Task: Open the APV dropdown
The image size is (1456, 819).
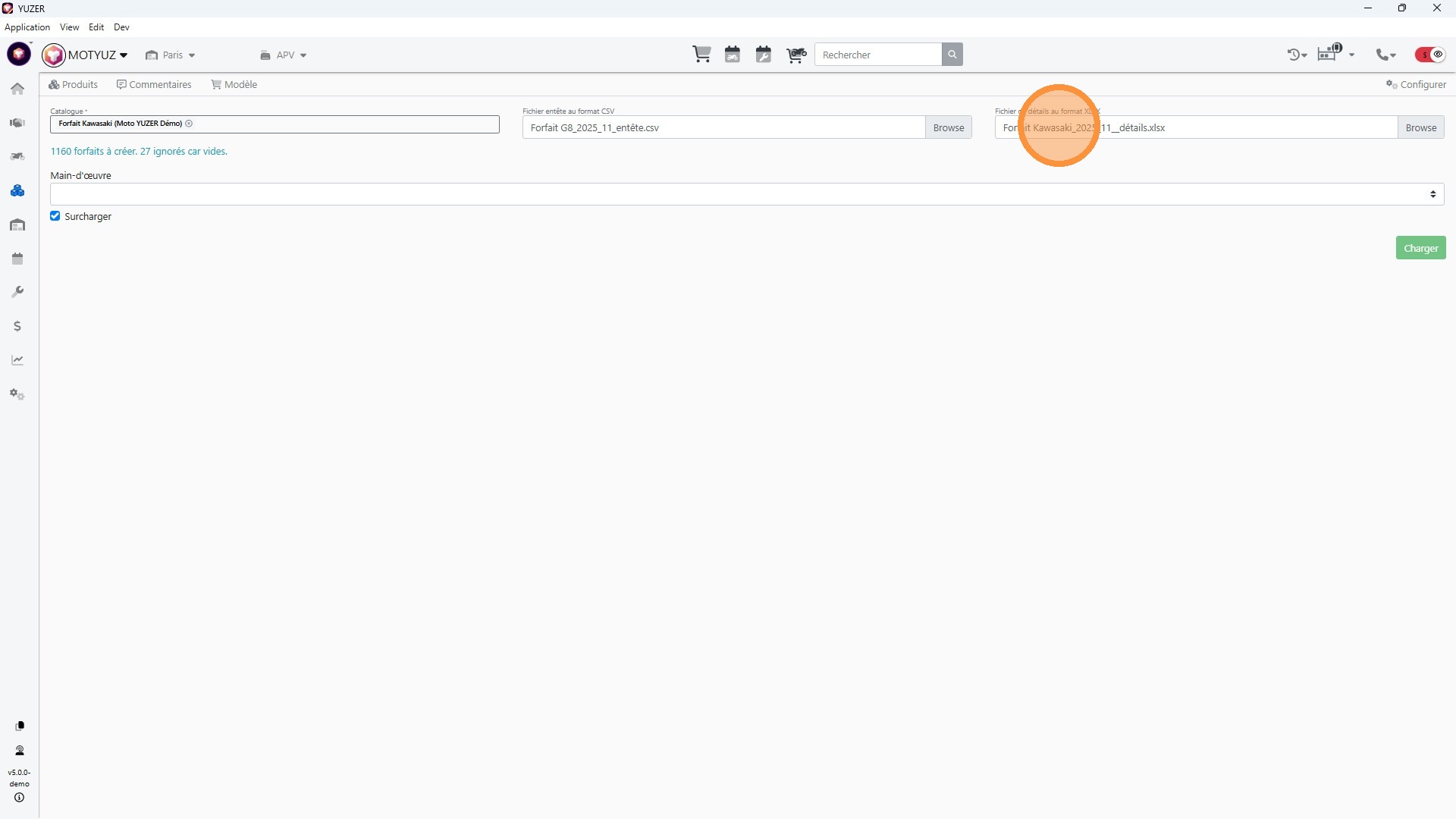Action: pyautogui.click(x=284, y=55)
